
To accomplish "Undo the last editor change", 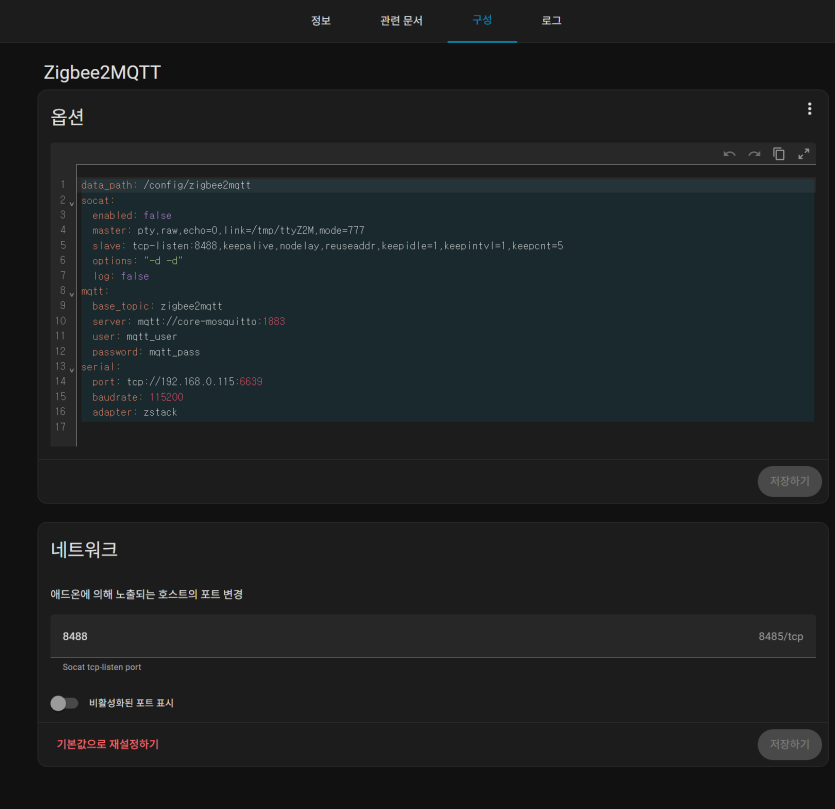I will 730,154.
